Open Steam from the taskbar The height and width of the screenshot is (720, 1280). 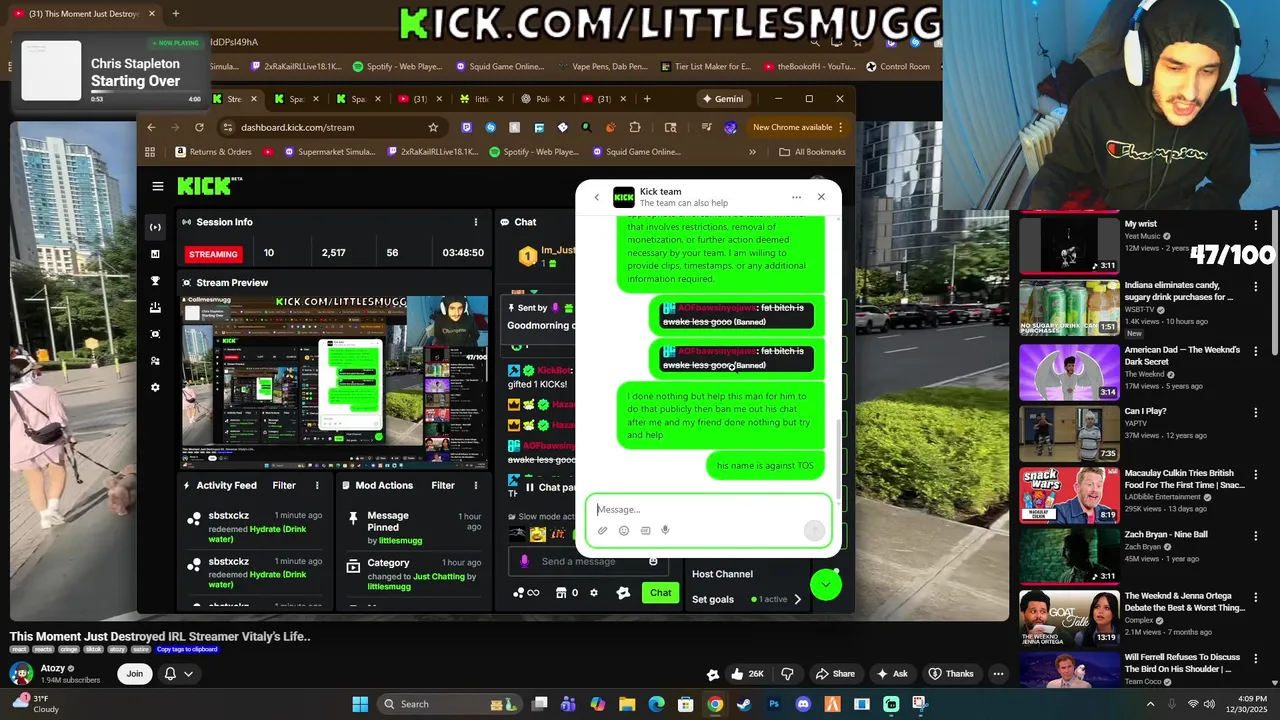pyautogui.click(x=744, y=704)
